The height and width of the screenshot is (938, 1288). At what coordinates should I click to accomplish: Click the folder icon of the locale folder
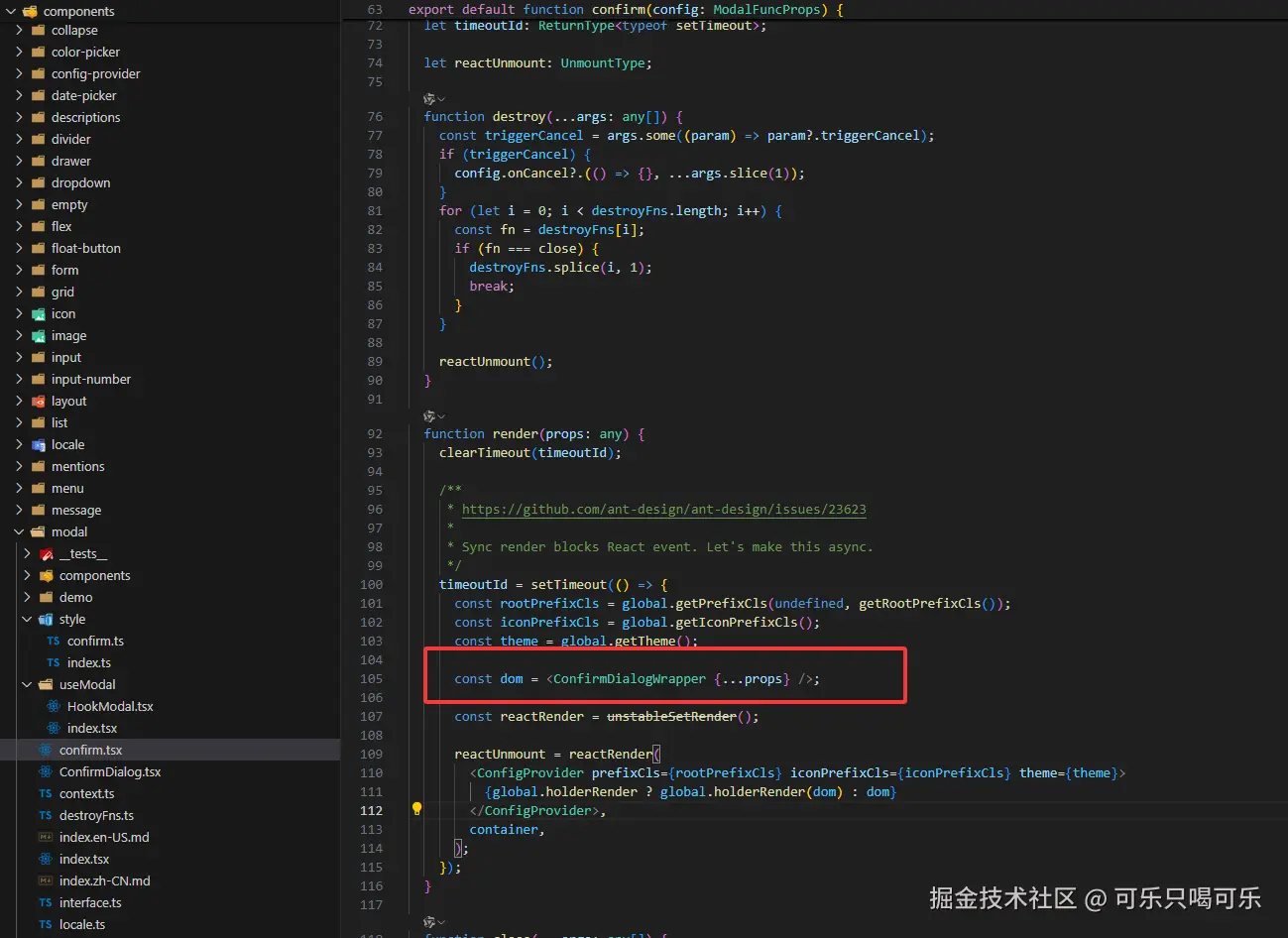click(38, 444)
